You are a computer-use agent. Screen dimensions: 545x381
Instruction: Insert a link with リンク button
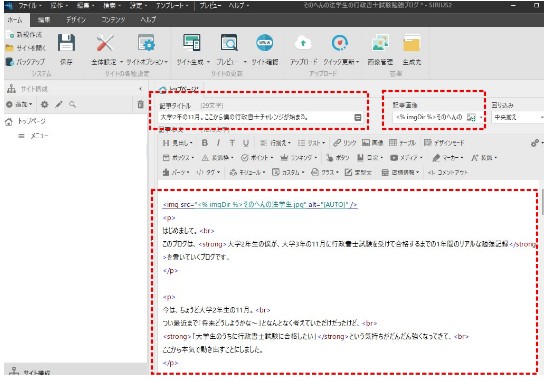coord(345,143)
